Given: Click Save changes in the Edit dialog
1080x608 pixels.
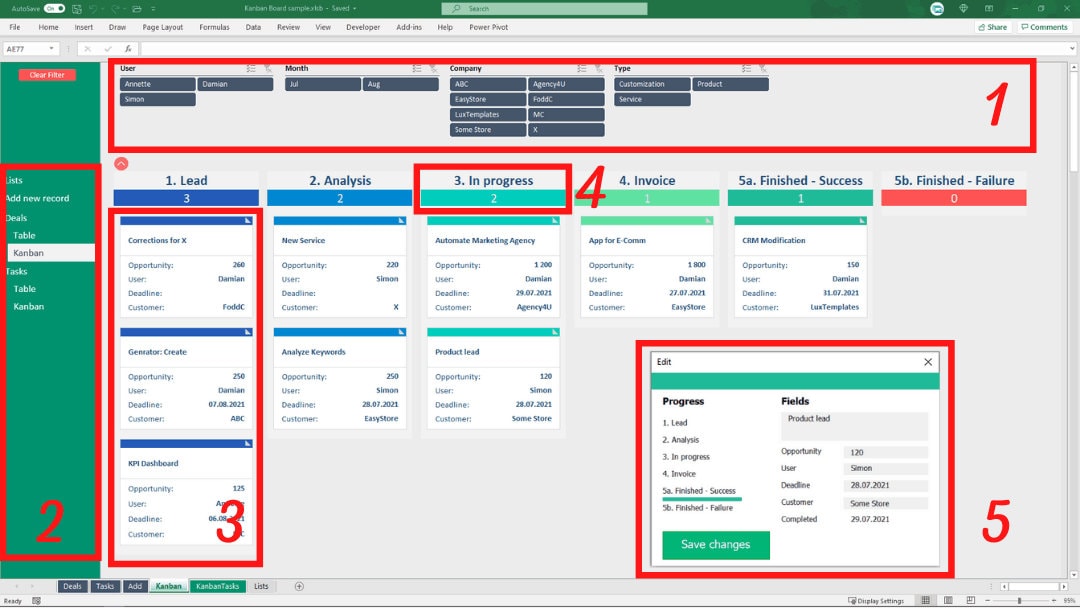Looking at the screenshot, I should click(715, 544).
